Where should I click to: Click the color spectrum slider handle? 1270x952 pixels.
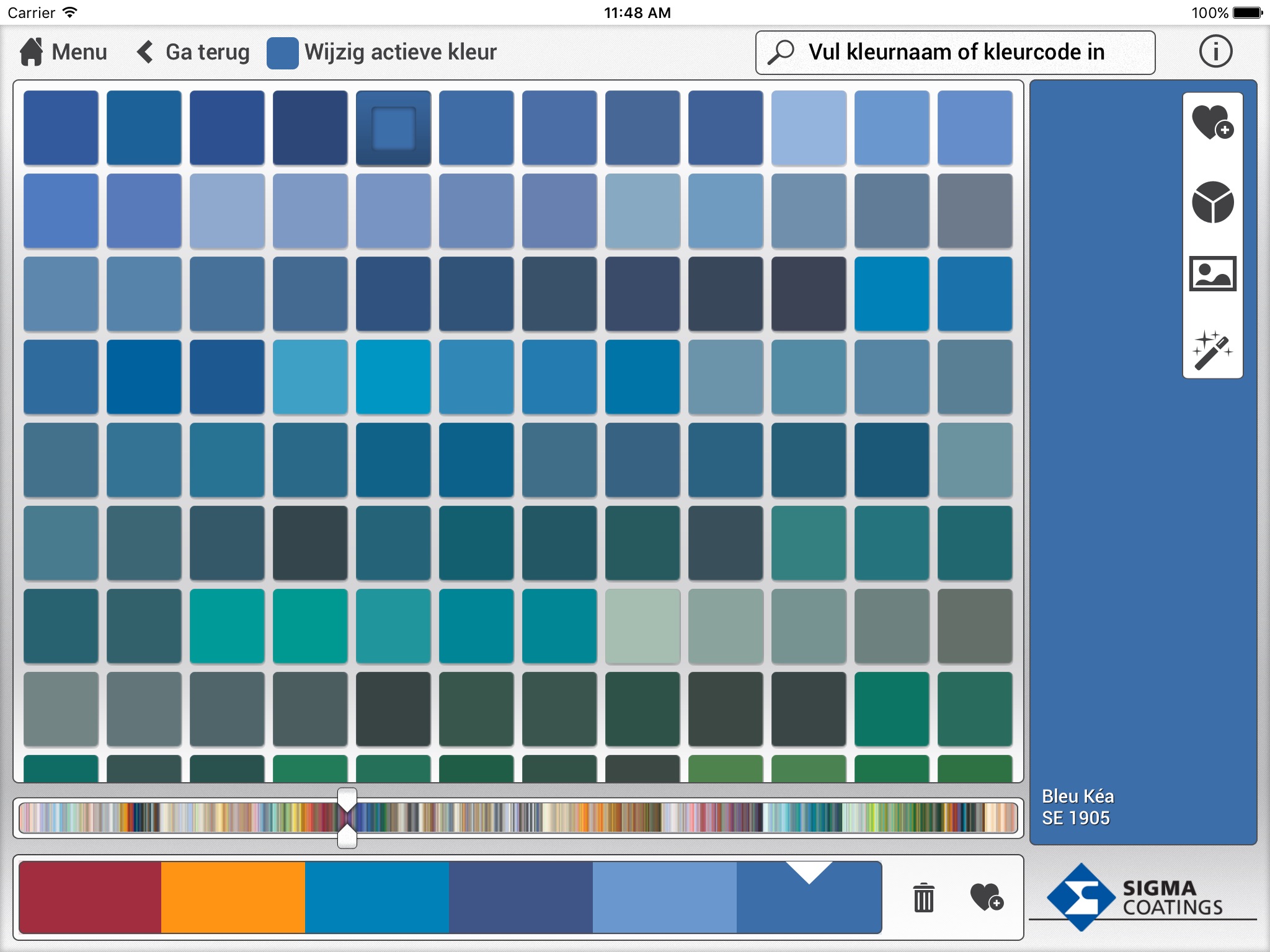347,818
